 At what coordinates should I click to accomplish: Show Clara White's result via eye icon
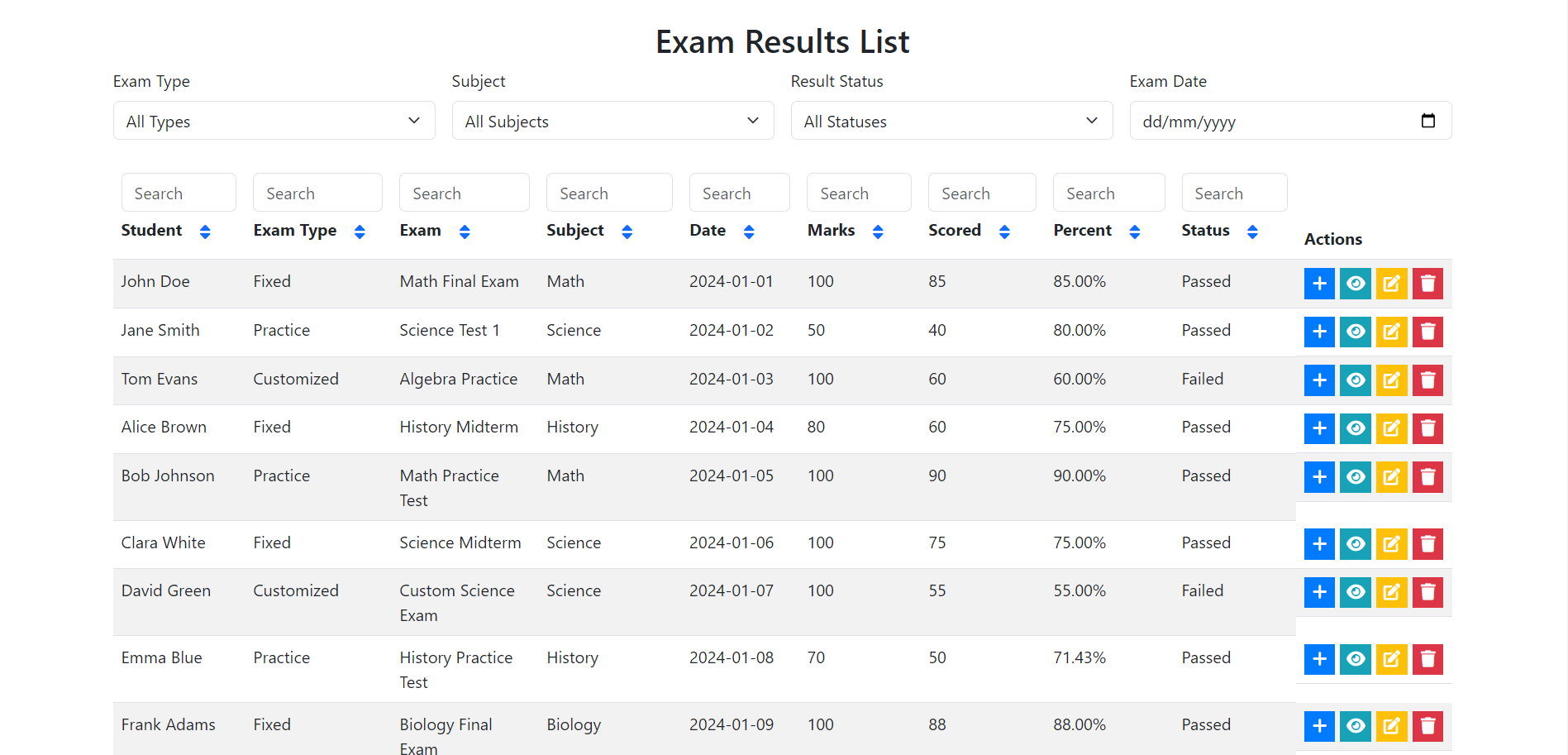1356,544
